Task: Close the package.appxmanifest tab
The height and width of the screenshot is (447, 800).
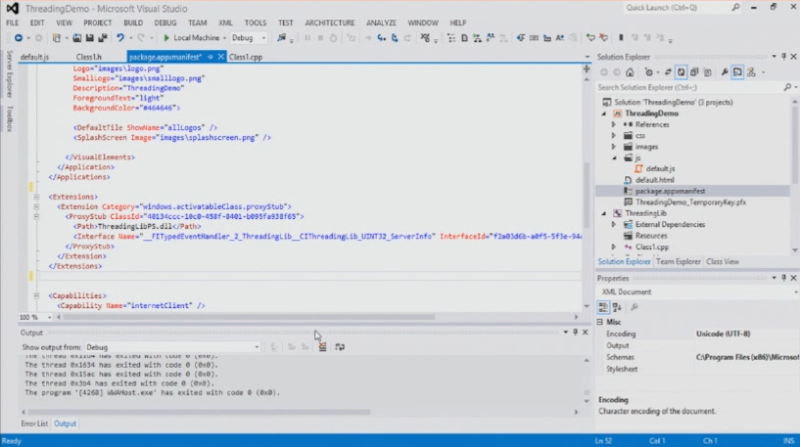Action: click(221, 57)
